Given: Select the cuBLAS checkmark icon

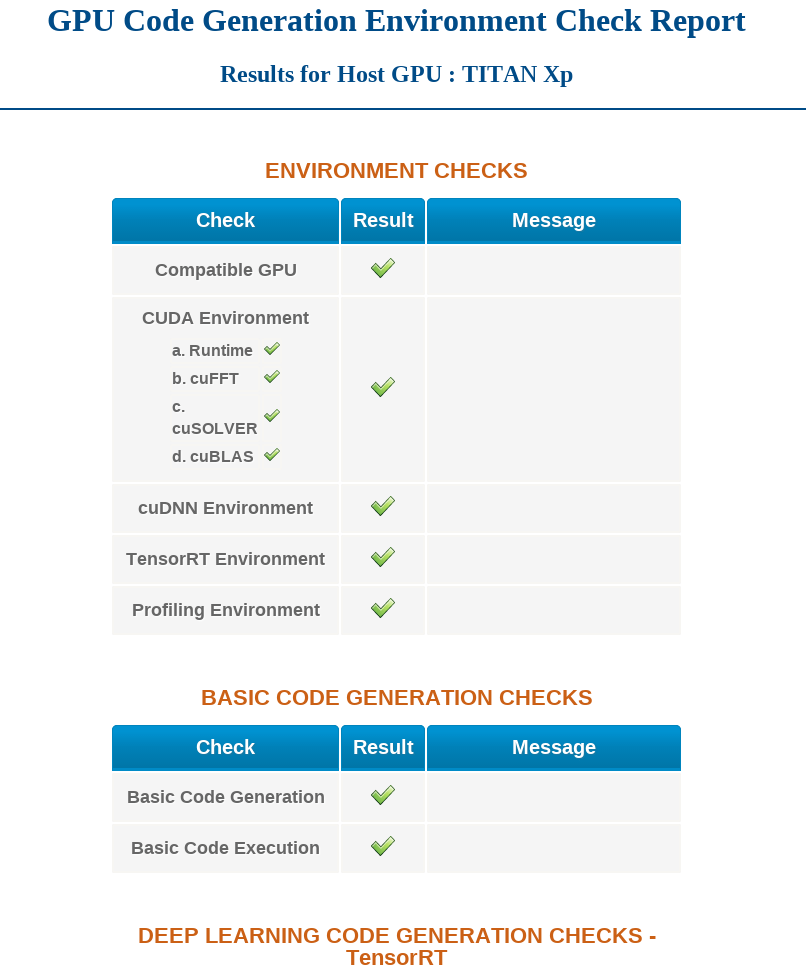Looking at the screenshot, I should click(x=271, y=454).
